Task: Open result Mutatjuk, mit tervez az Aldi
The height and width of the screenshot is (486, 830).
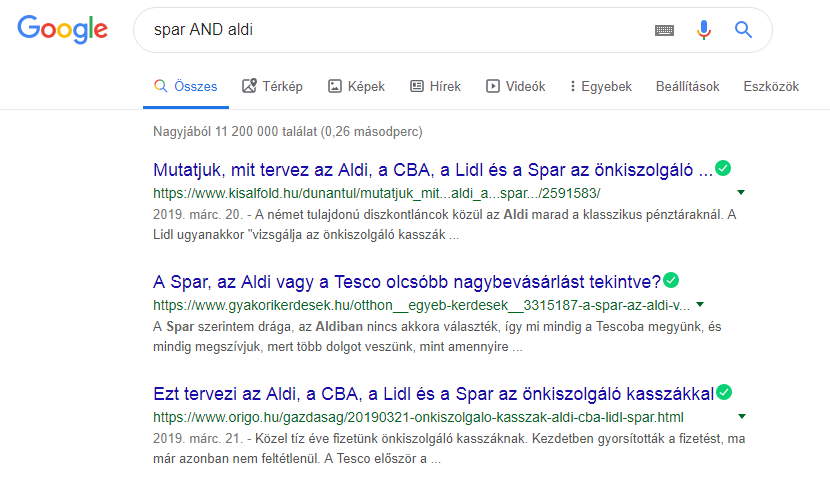Action: pos(432,170)
